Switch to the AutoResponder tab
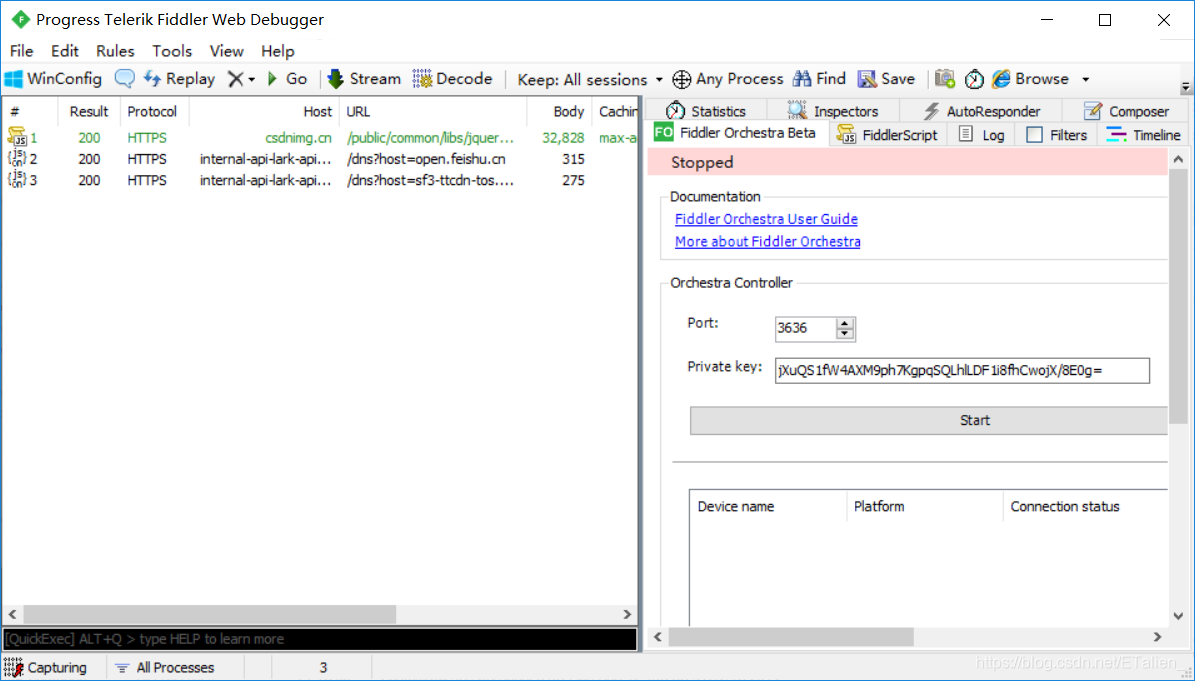The height and width of the screenshot is (681, 1195). 982,111
